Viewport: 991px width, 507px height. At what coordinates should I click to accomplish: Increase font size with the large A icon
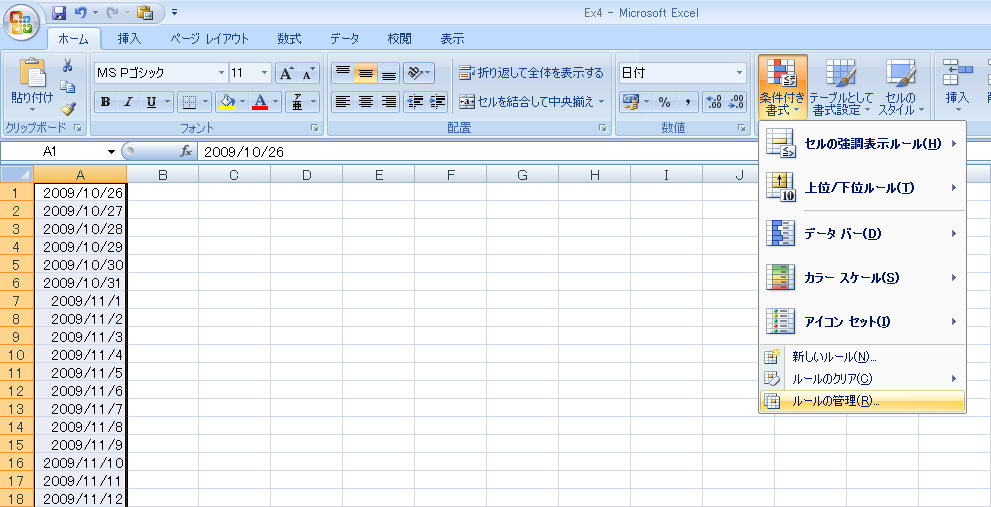[286, 73]
